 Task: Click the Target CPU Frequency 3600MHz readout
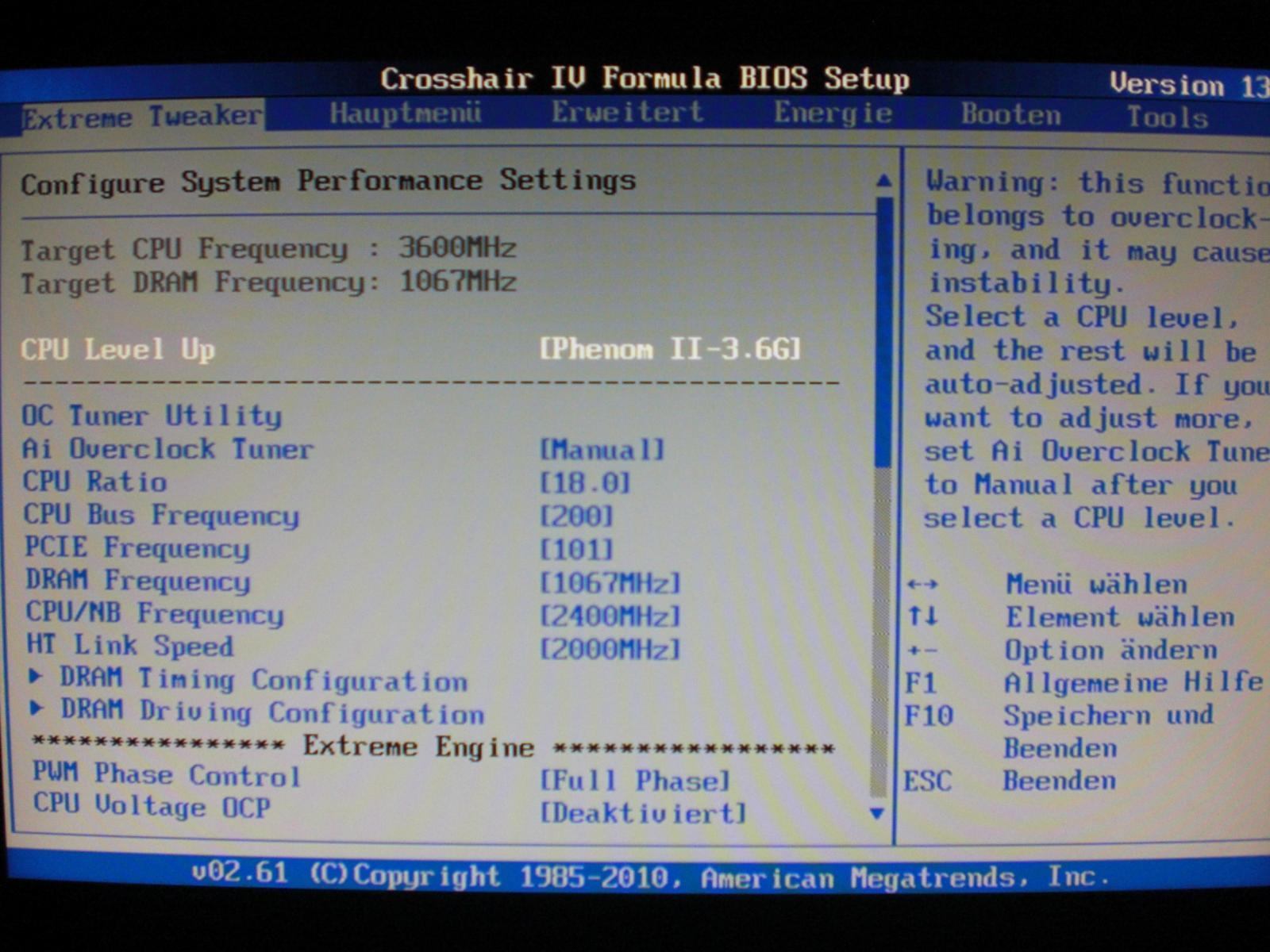(x=269, y=248)
